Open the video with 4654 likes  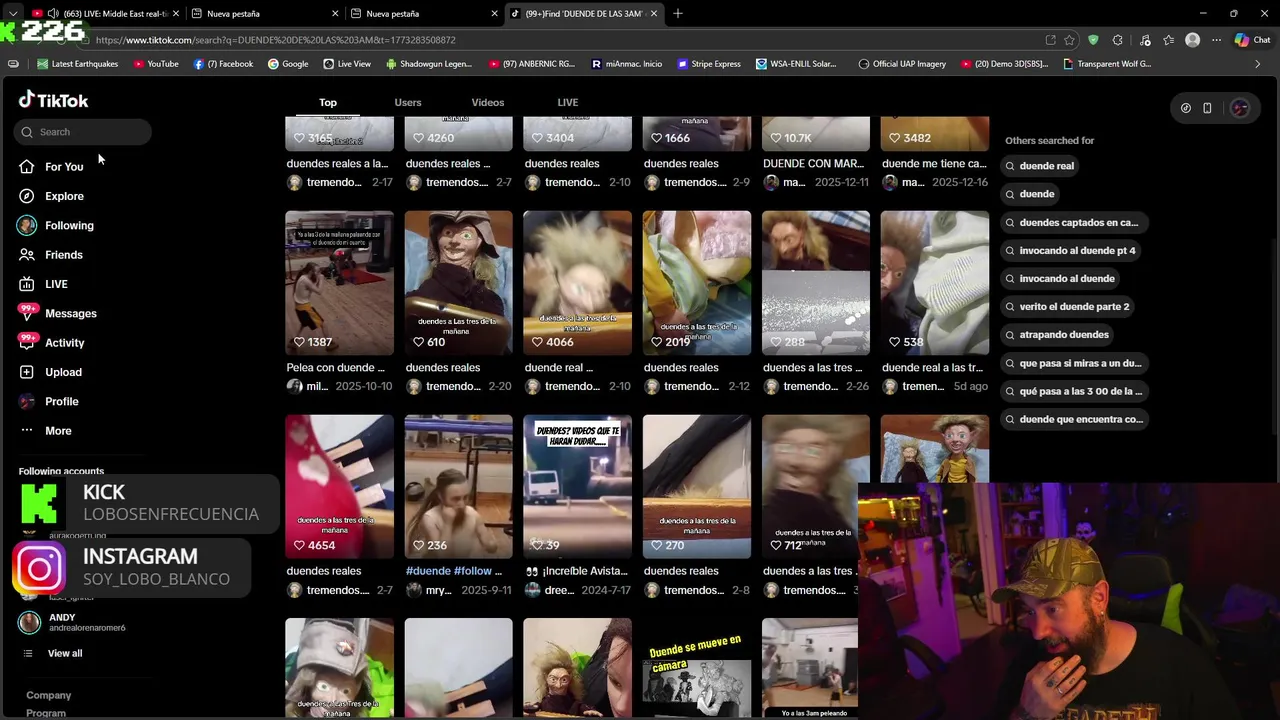pyautogui.click(x=339, y=486)
